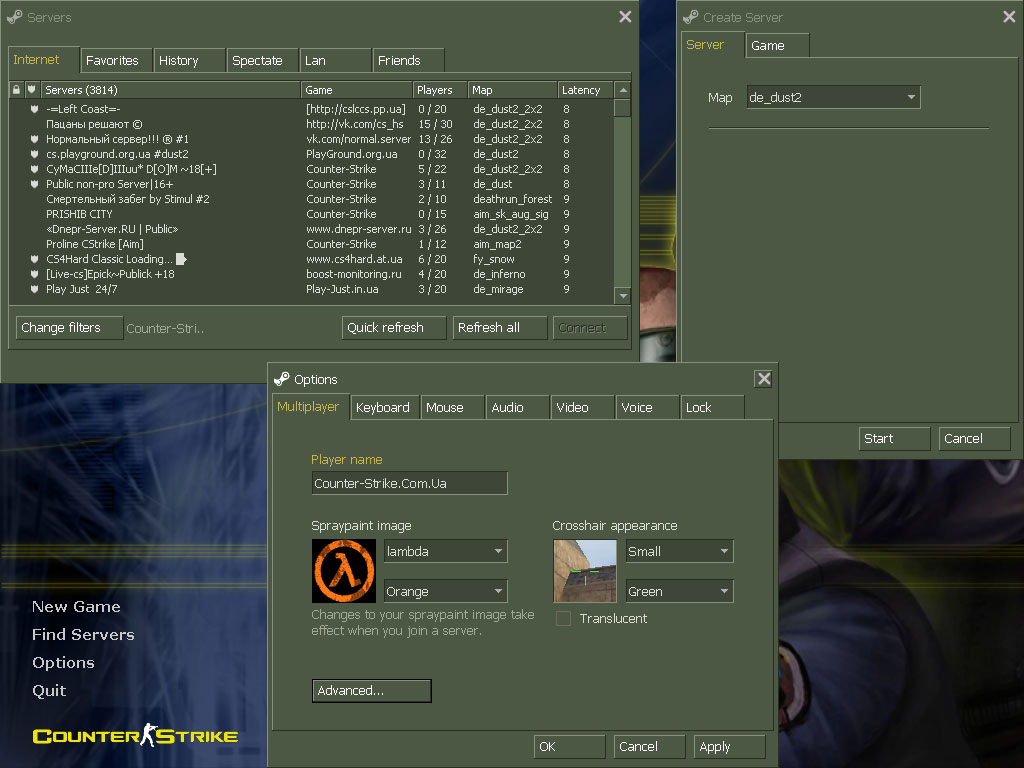Click the shield icon beside -=Left Coast=-
Screen dimensions: 1024x768
coord(34,109)
